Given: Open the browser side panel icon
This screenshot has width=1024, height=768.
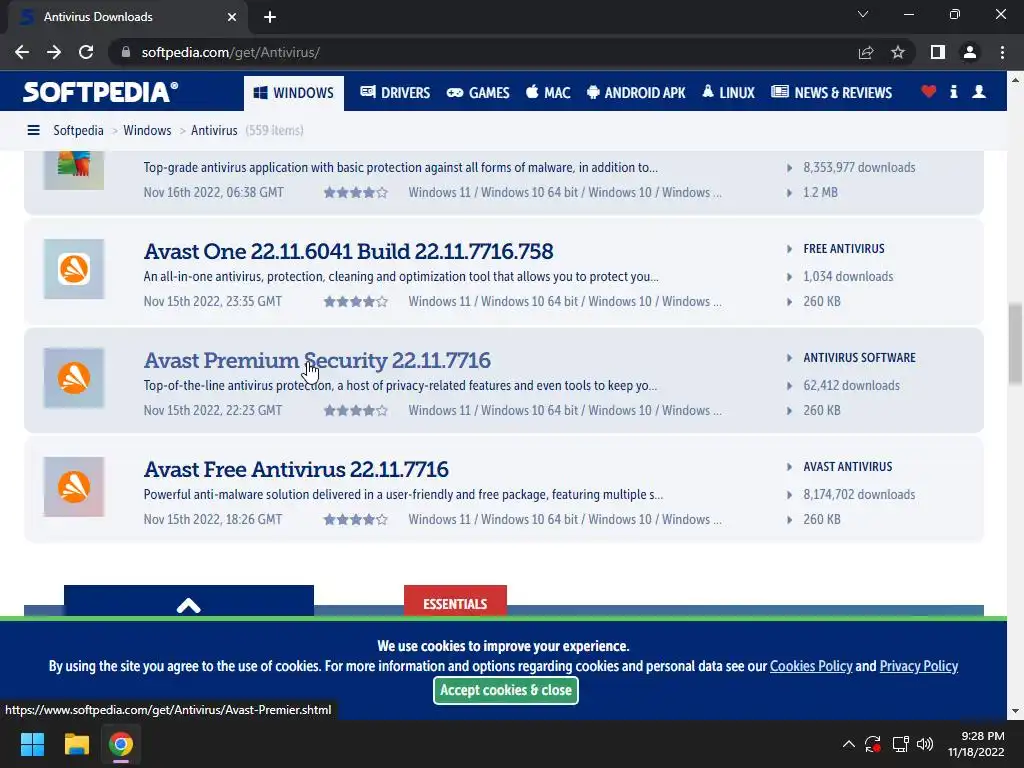Looking at the screenshot, I should [938, 52].
